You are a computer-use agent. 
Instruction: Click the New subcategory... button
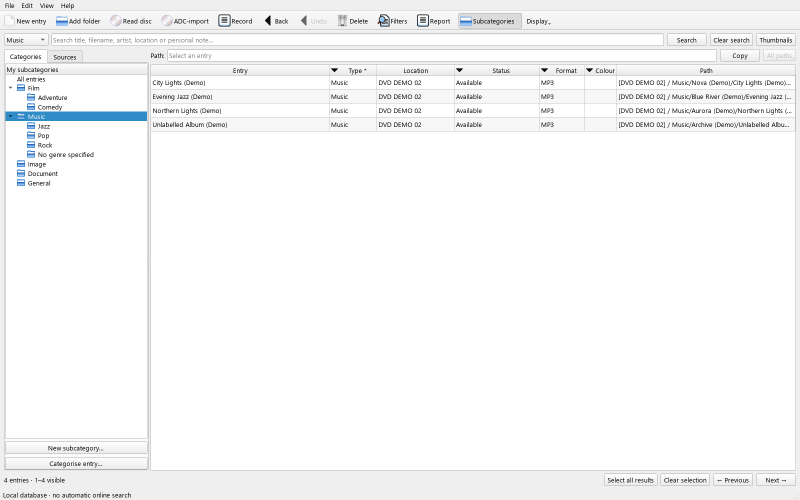click(x=76, y=448)
